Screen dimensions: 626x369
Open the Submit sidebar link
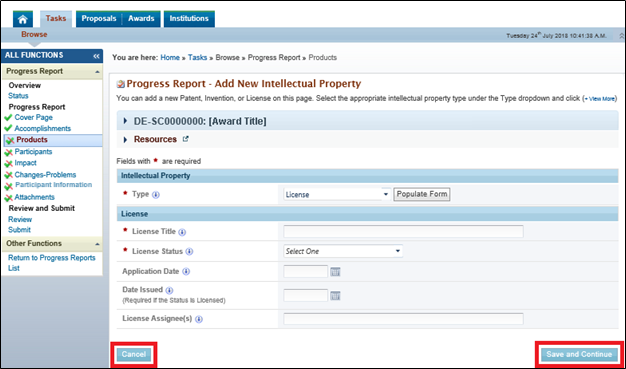[20, 230]
